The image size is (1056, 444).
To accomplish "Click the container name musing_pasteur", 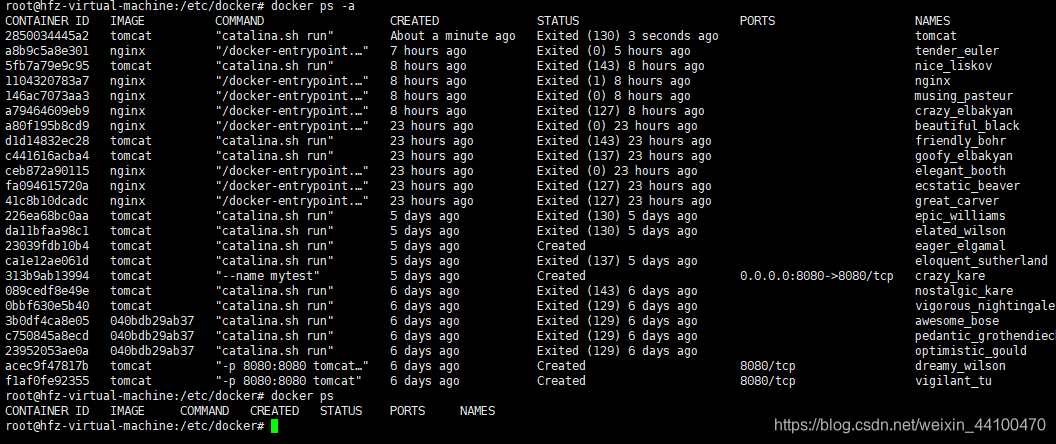I will [x=964, y=96].
